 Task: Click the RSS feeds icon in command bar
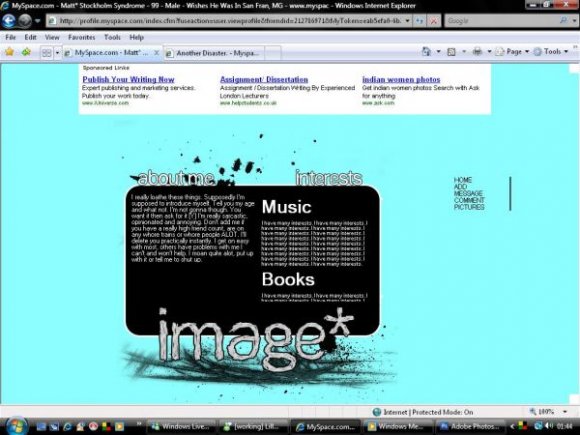click(x=451, y=52)
